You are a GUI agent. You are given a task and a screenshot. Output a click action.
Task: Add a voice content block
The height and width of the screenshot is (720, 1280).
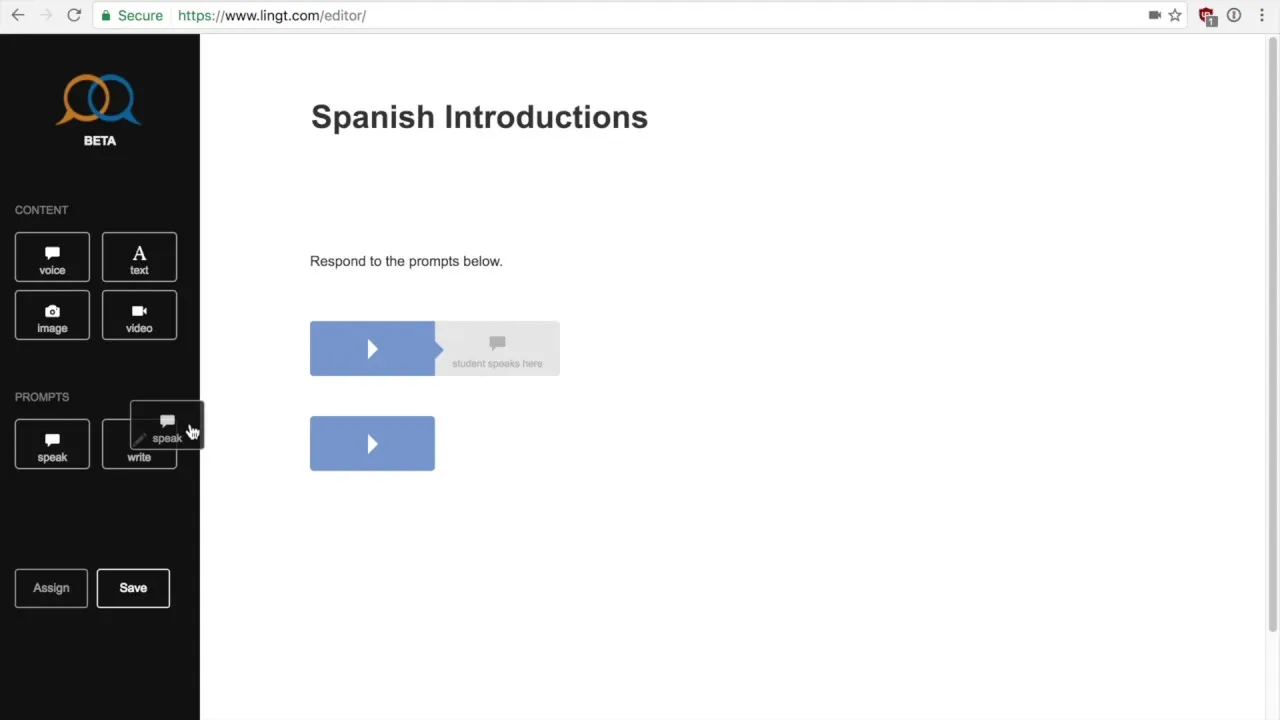click(52, 257)
